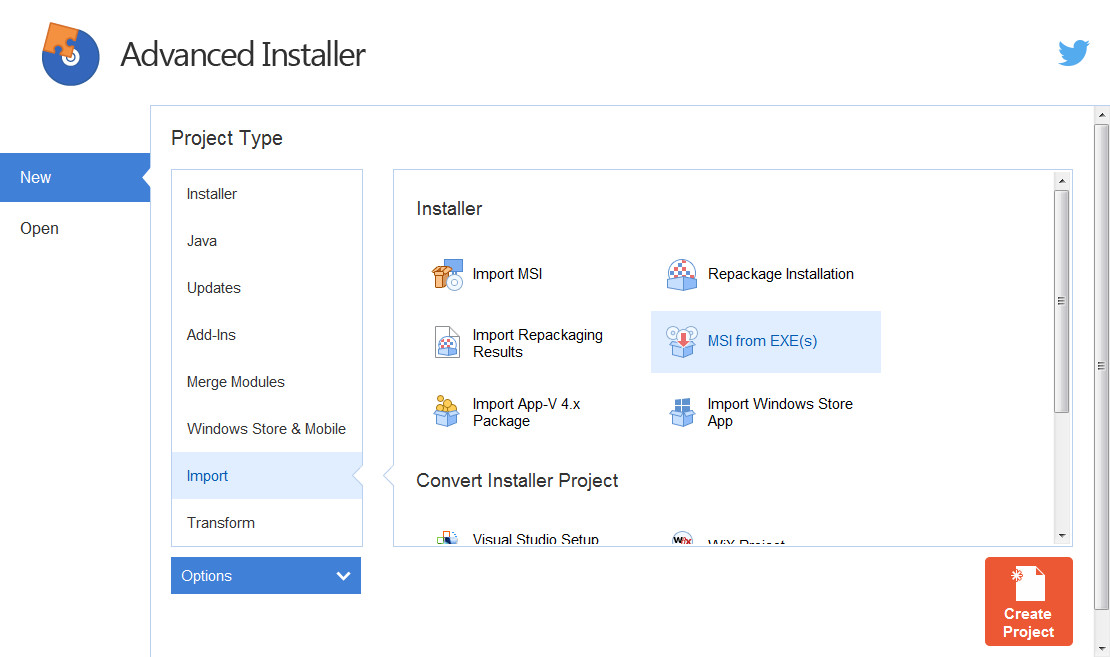Click the Create Project button label
The width and height of the screenshot is (1110, 657).
pos(1029,623)
